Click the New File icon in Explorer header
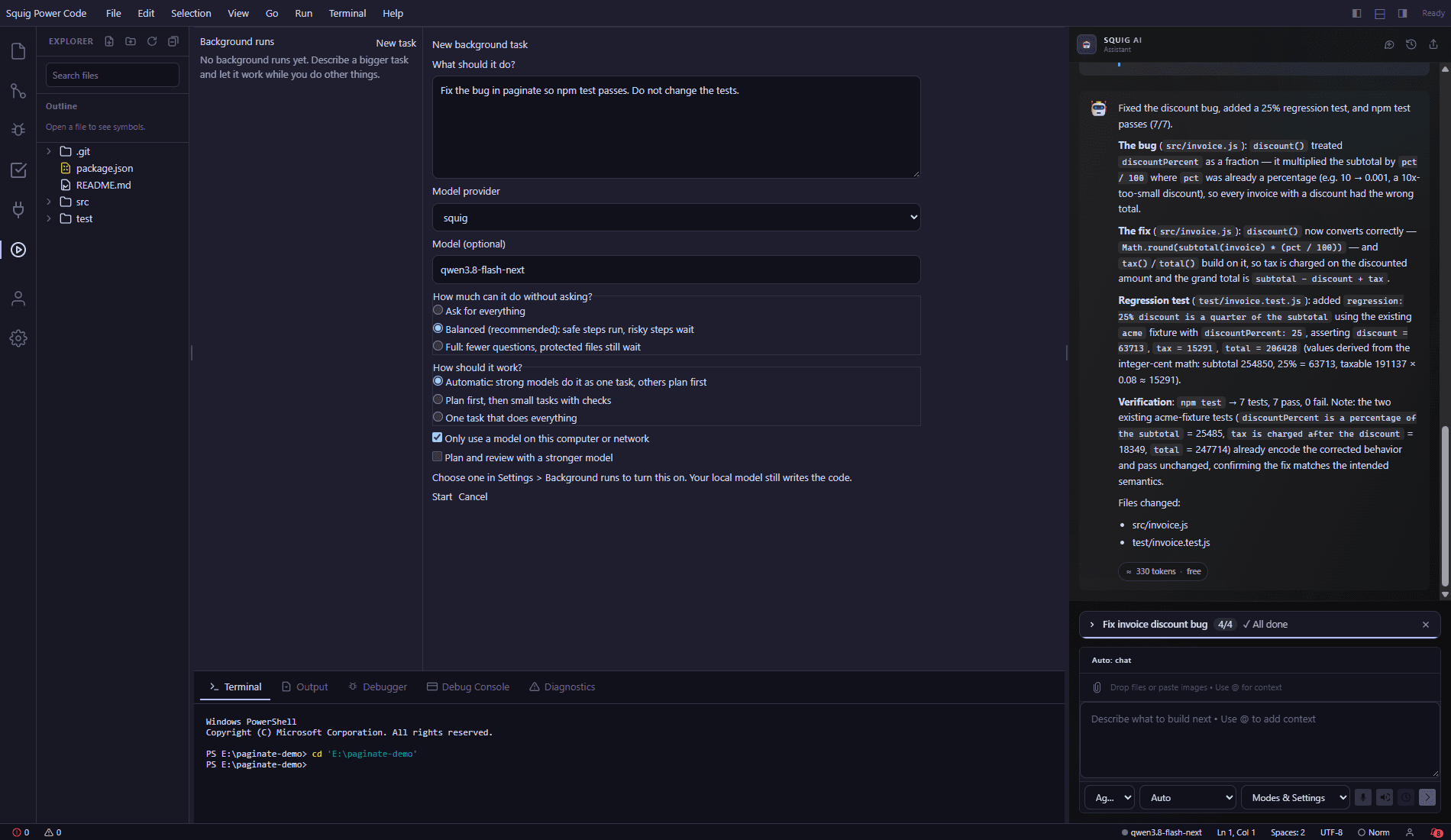Screen dimensions: 1451x840 pyautogui.click(x=109, y=41)
